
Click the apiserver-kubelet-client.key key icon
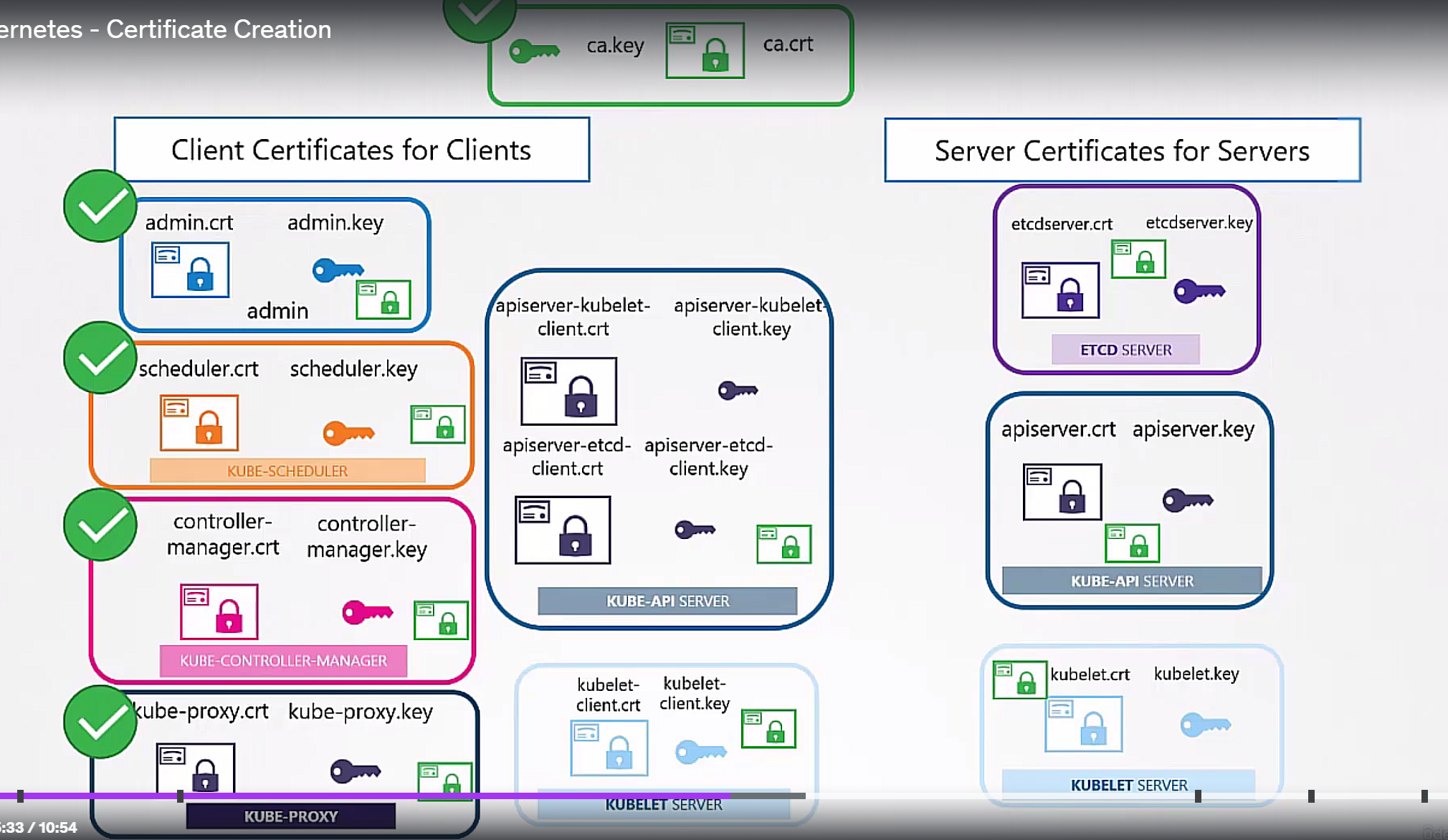(738, 390)
